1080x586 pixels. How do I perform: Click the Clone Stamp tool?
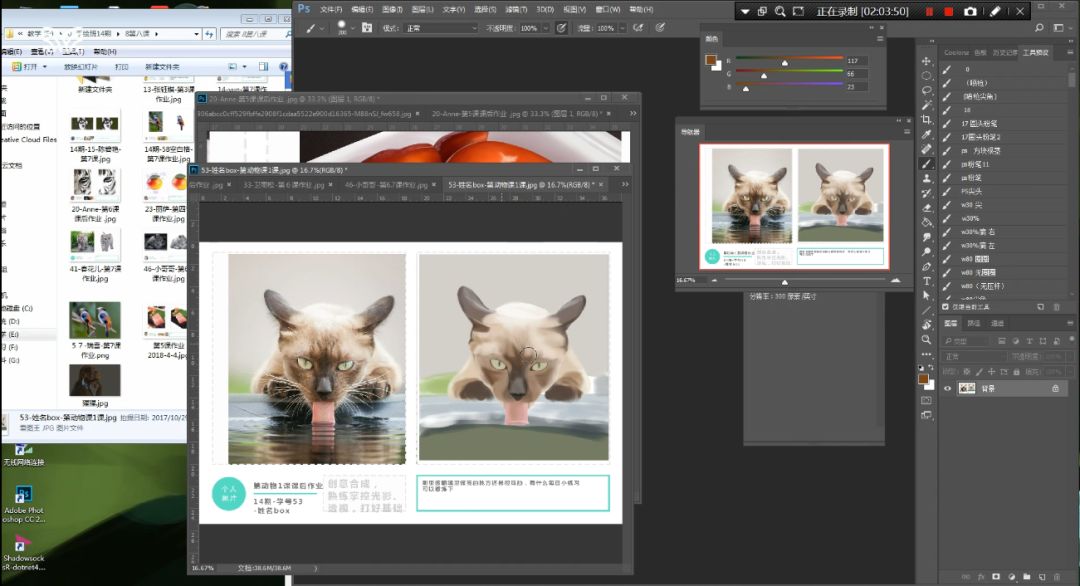927,178
